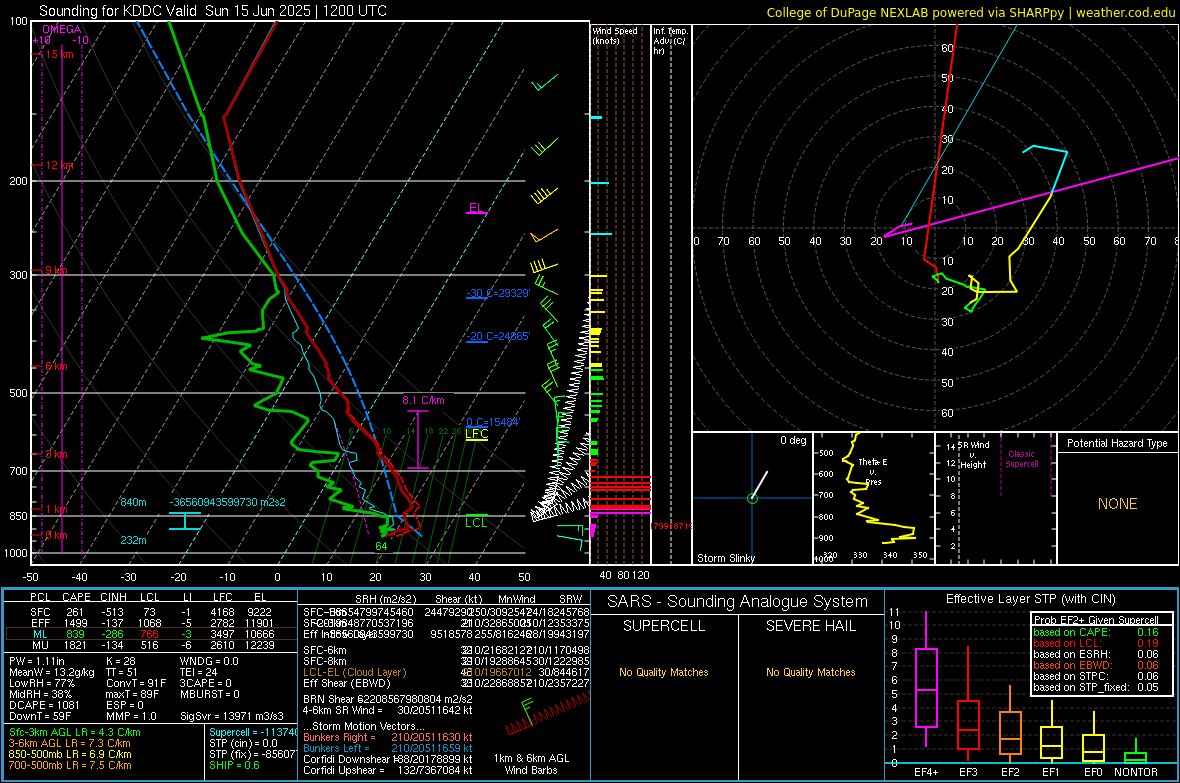Click the 'SHIP = 0.6' value
This screenshot has height=783, width=1180.
coord(234,765)
